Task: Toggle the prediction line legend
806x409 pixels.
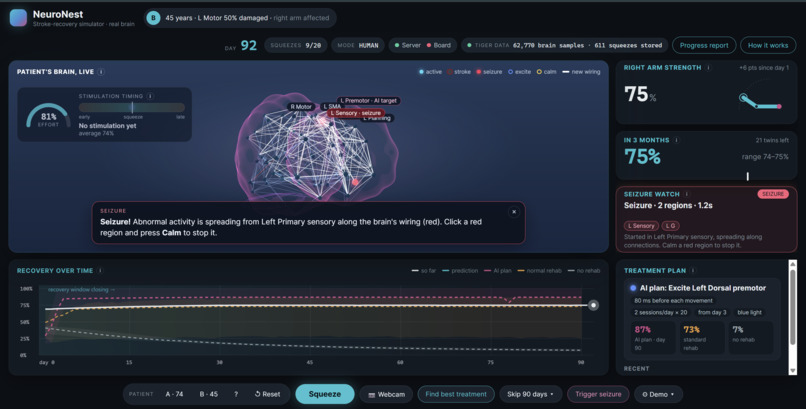Action: (460, 271)
